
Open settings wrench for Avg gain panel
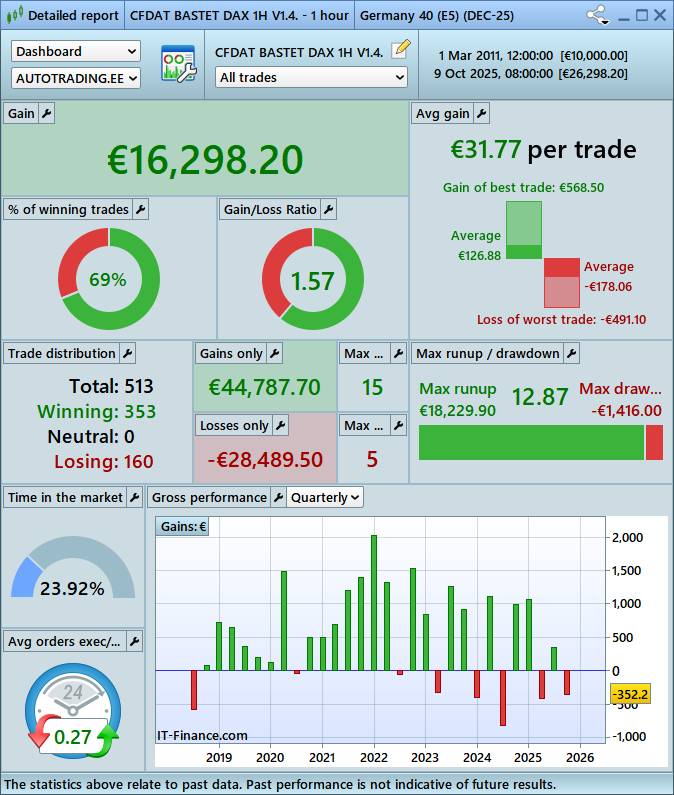coord(481,114)
